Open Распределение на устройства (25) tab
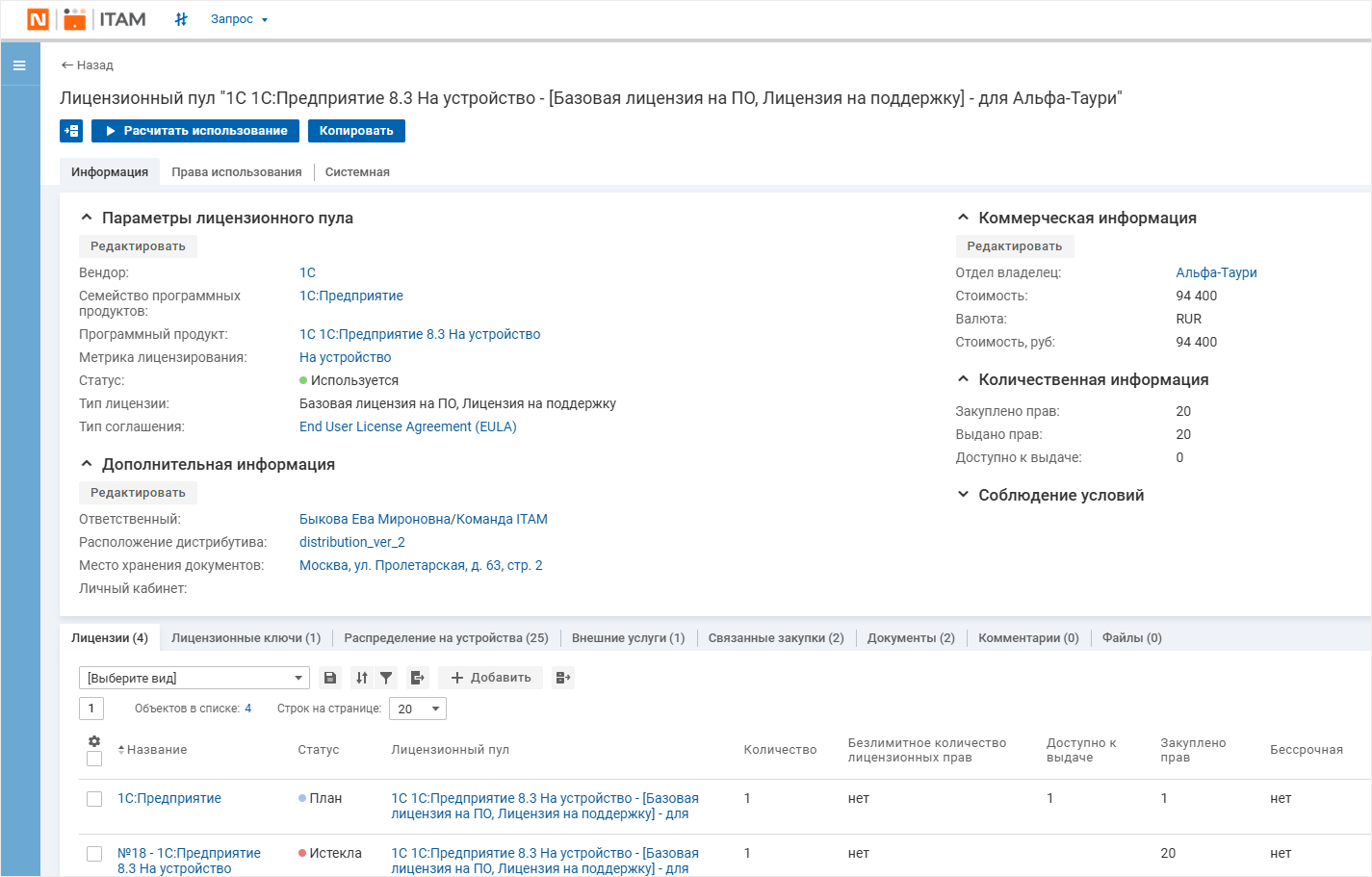This screenshot has height=877, width=1372. (x=447, y=638)
